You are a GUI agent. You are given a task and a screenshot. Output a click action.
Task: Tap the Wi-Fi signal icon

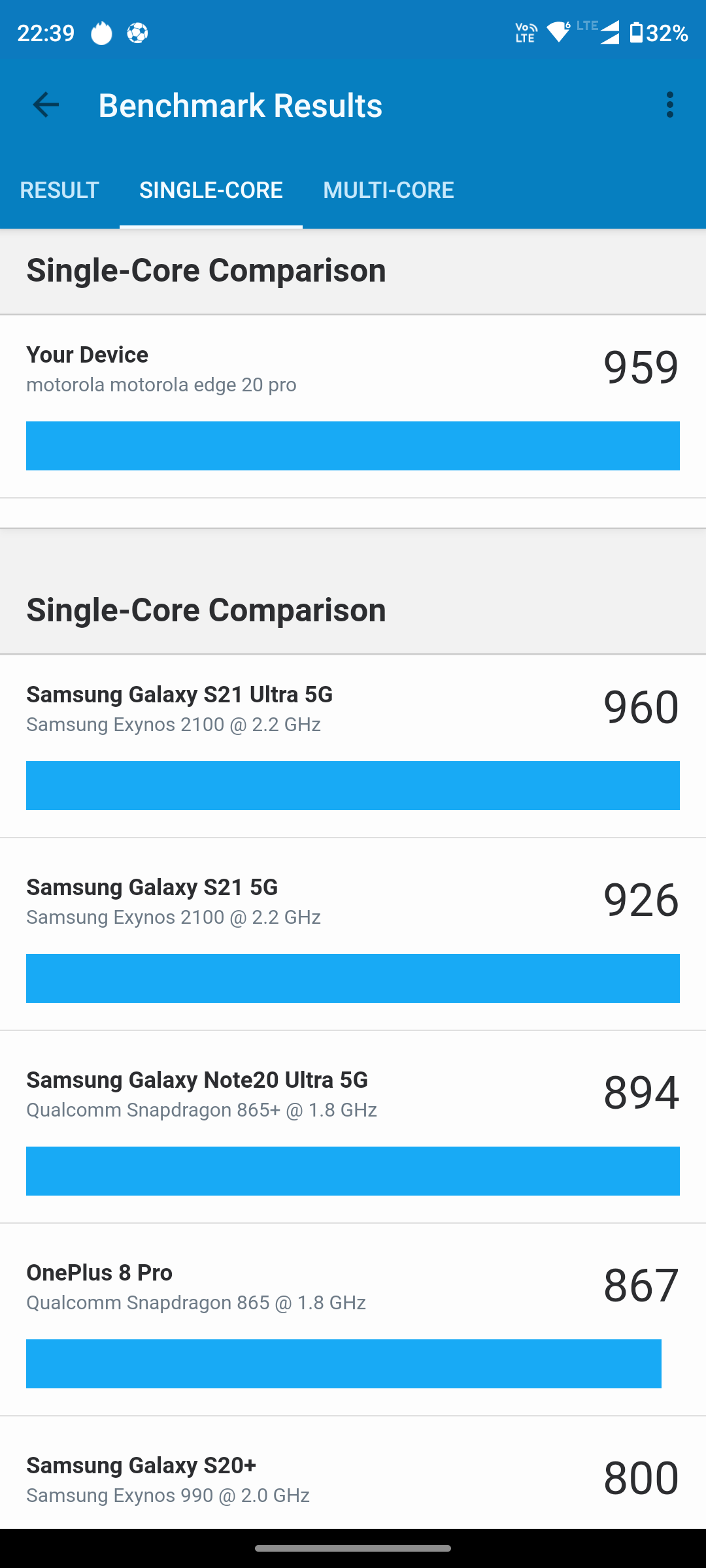(x=559, y=32)
